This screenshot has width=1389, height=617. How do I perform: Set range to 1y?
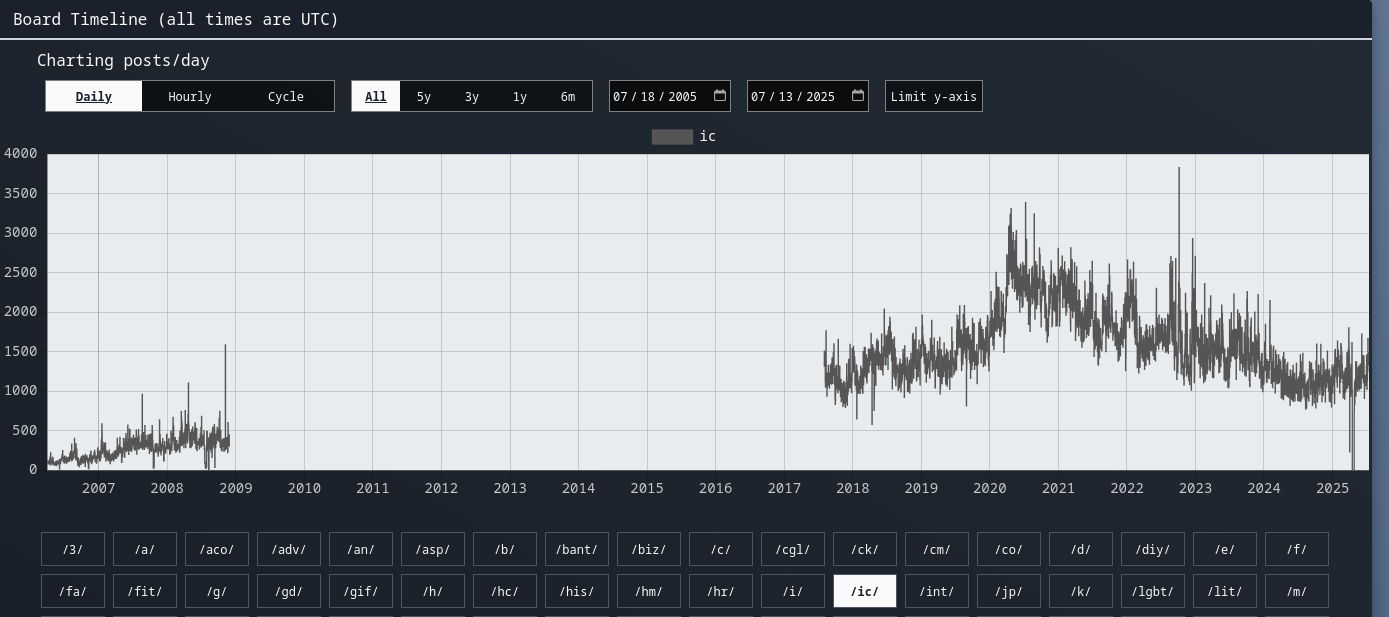520,96
